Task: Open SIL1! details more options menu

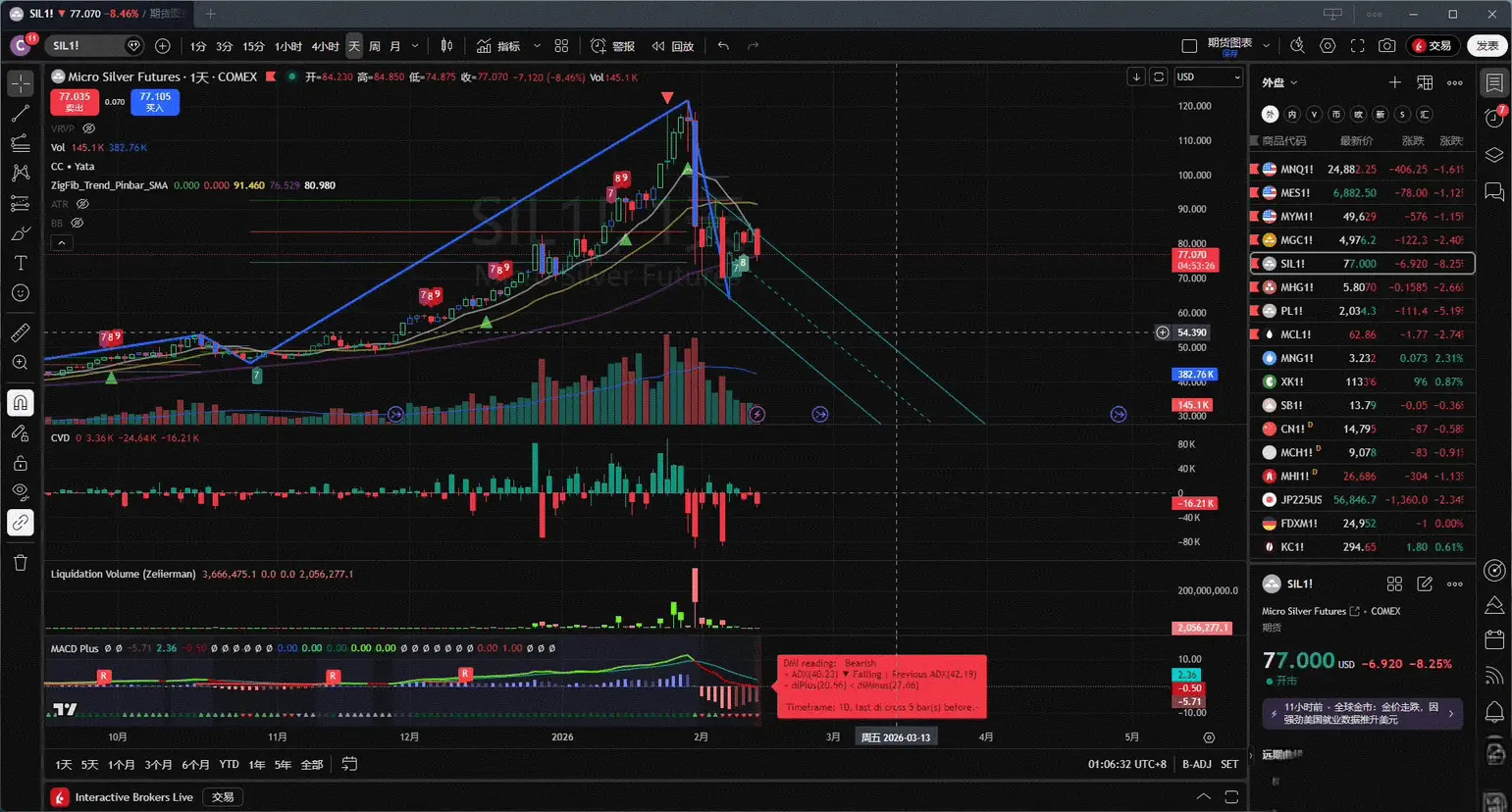Action: coord(1455,584)
